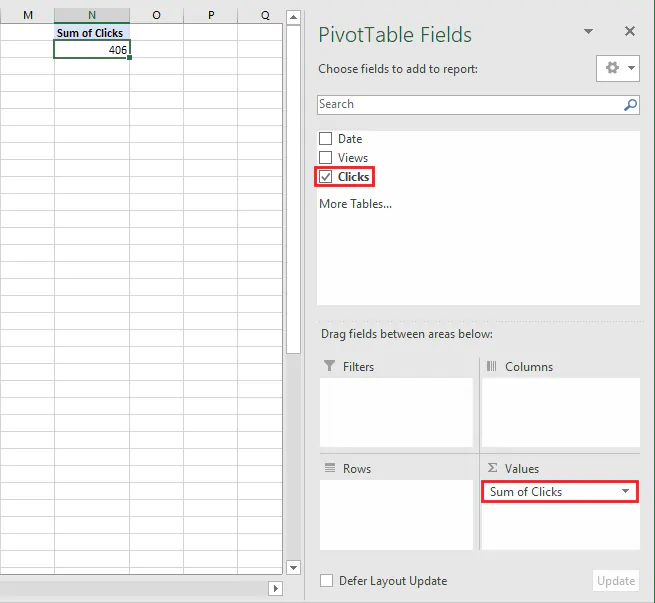
Task: Click the Update button
Action: (x=616, y=580)
